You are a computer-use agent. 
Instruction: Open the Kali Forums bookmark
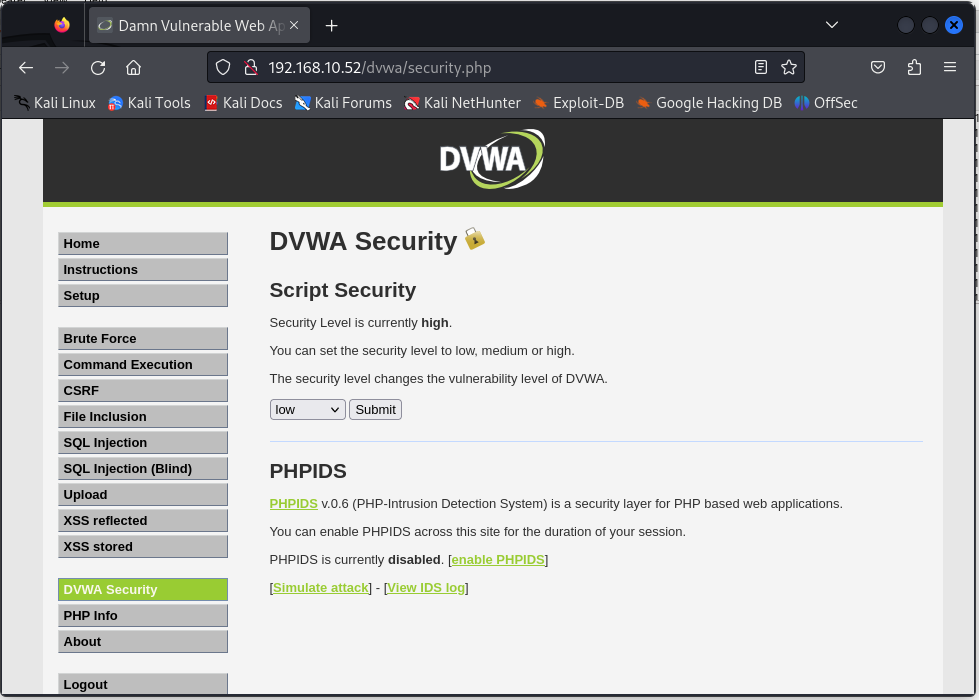(343, 103)
